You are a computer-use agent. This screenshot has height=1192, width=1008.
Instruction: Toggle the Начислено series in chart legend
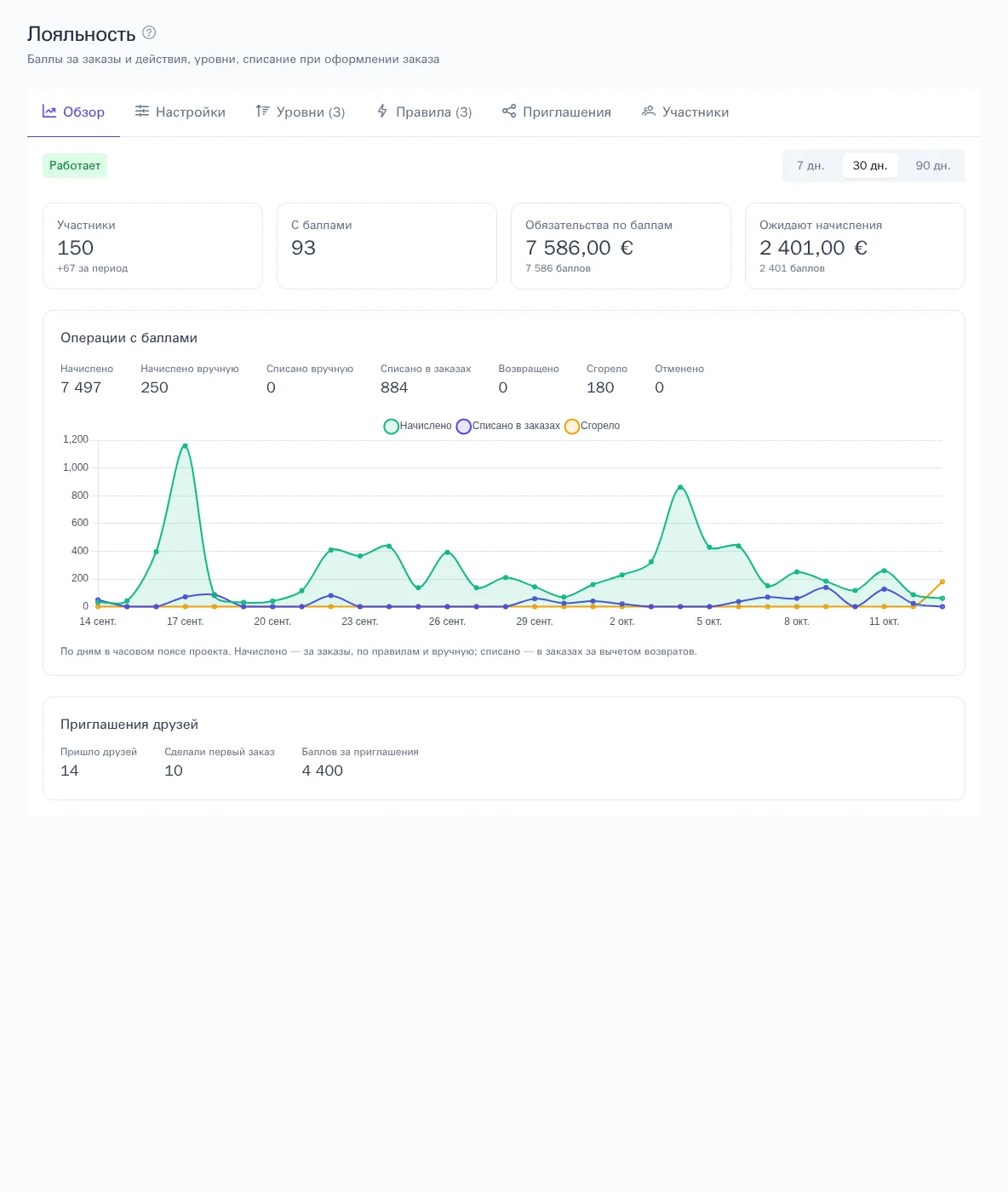pyautogui.click(x=418, y=426)
